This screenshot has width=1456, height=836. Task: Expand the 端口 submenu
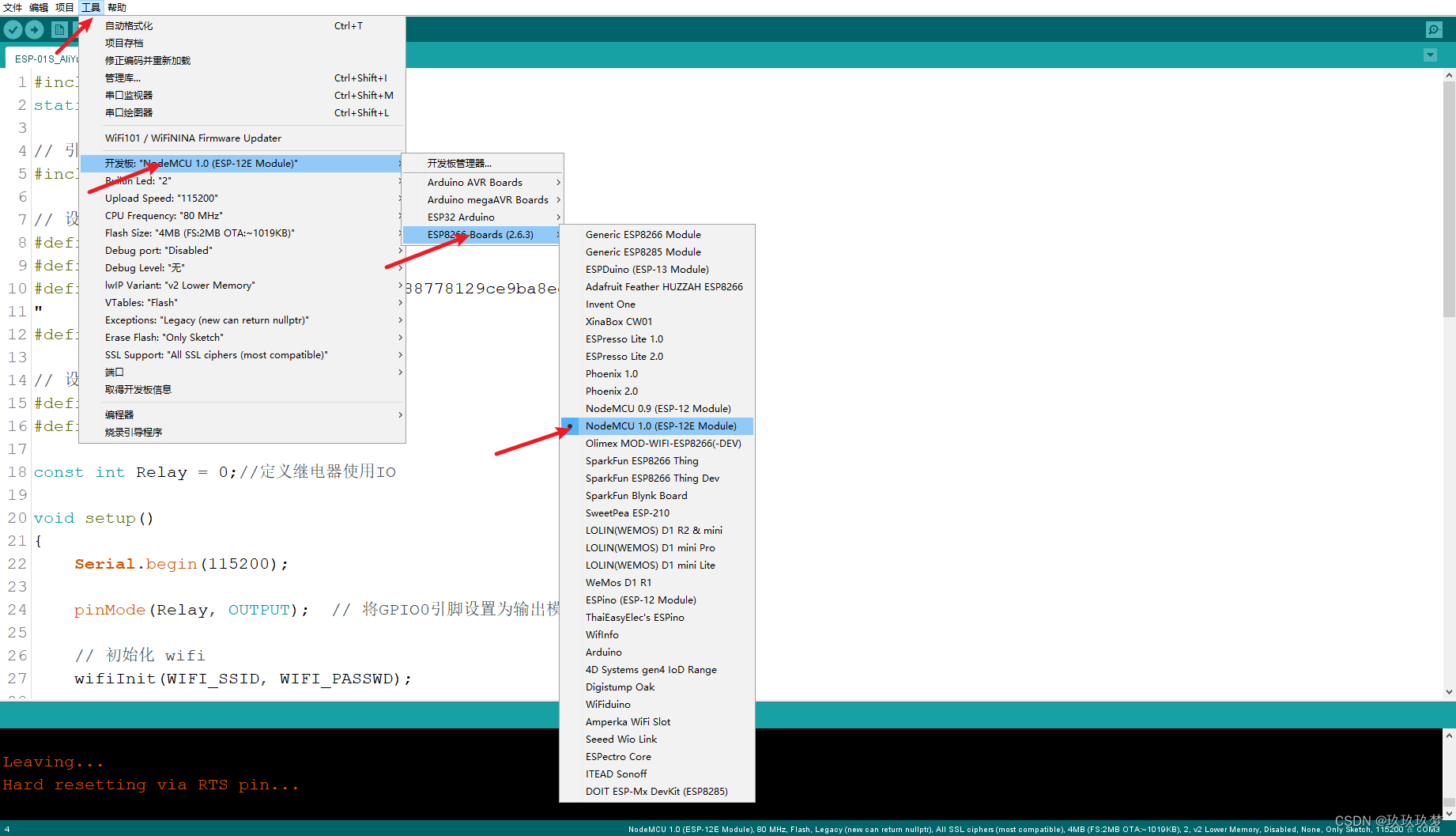point(242,373)
